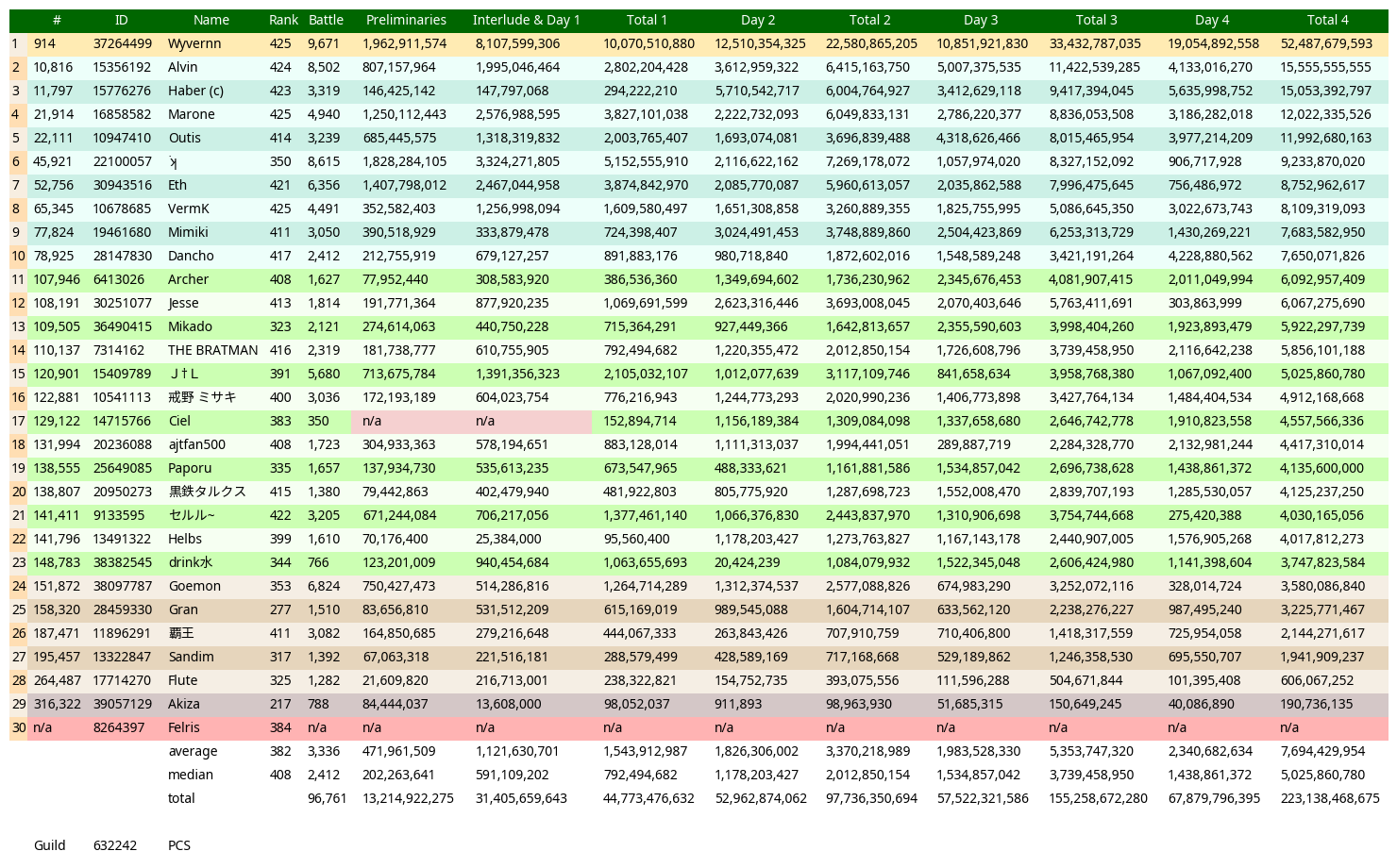
Task: Select the guild ID cell '632242'
Action: 115,845
